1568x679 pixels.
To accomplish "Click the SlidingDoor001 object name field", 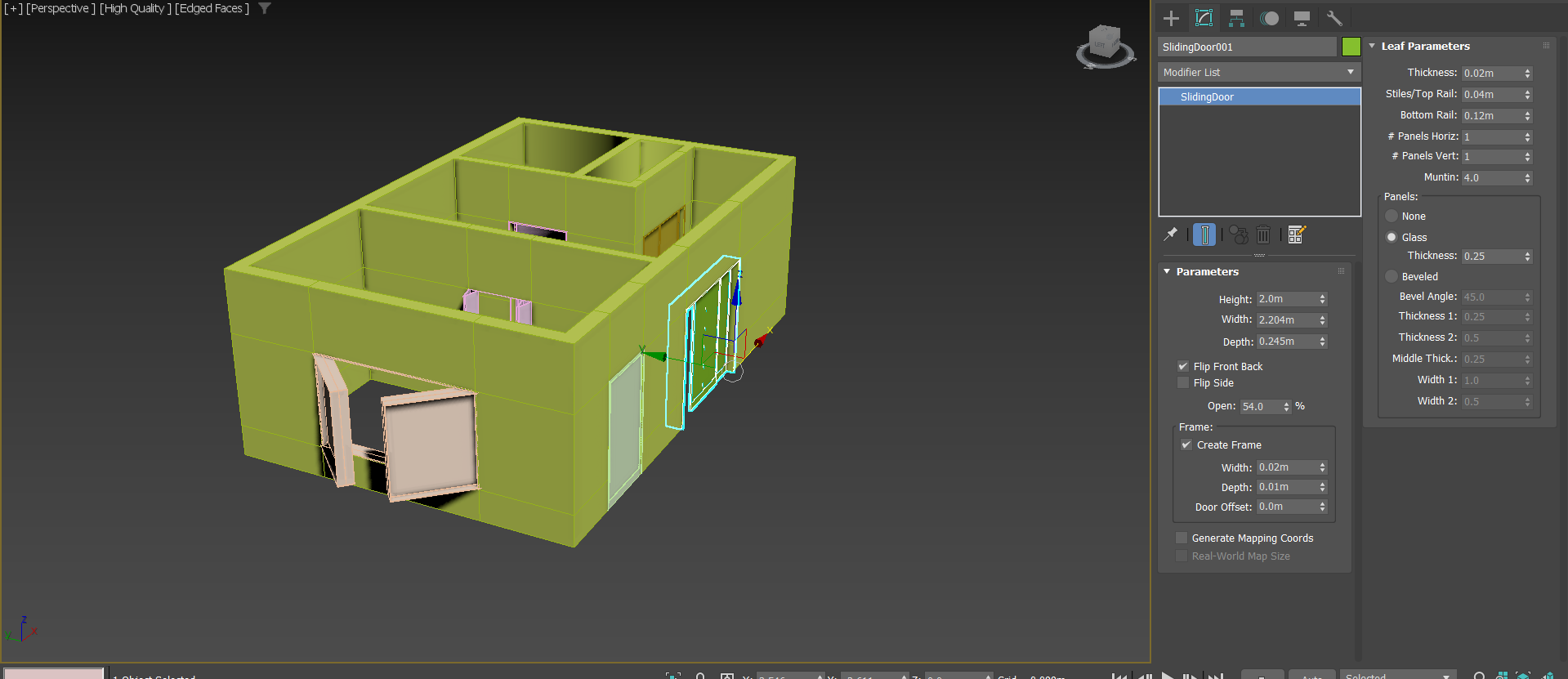I will pos(1247,47).
